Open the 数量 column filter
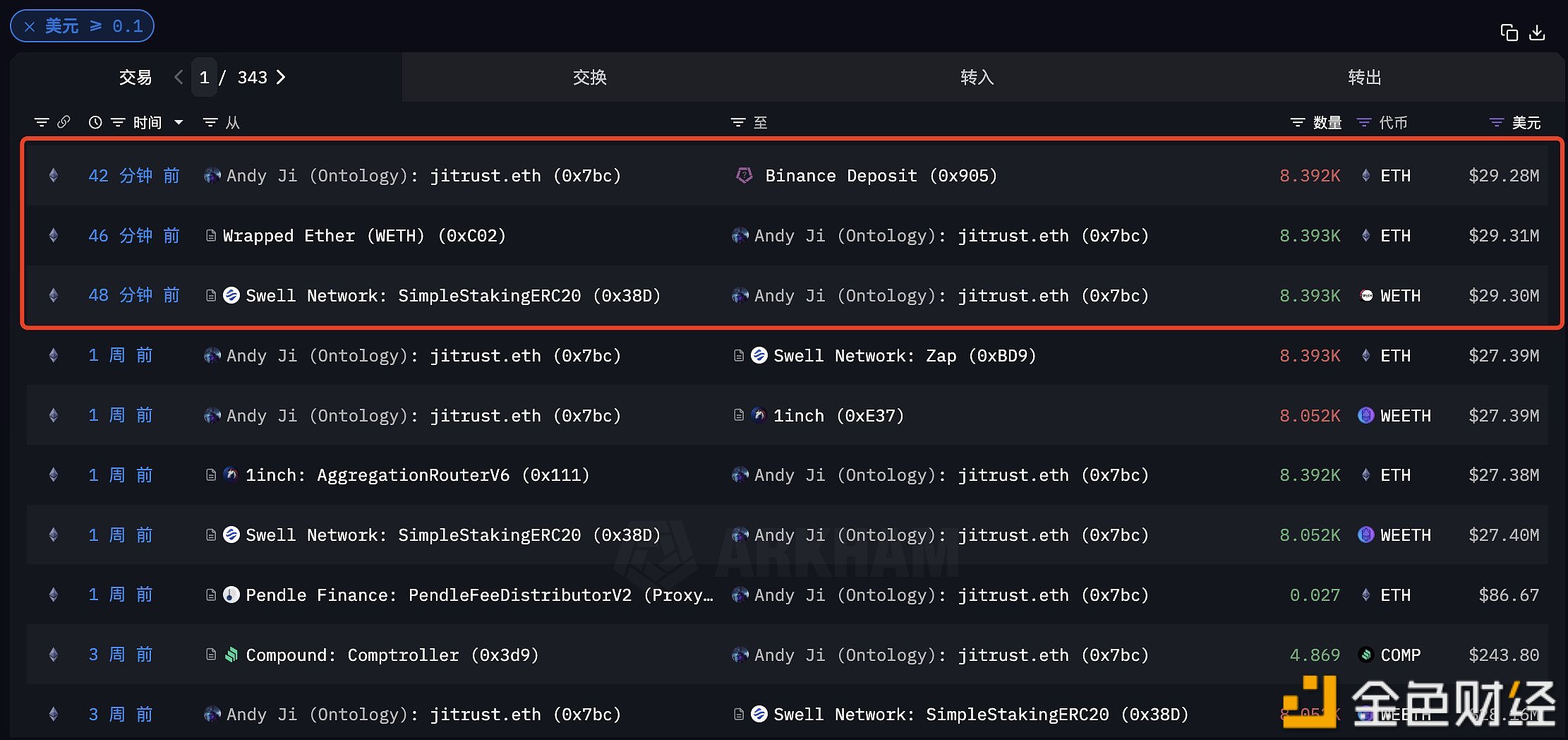1568x740 pixels. coord(1297,123)
